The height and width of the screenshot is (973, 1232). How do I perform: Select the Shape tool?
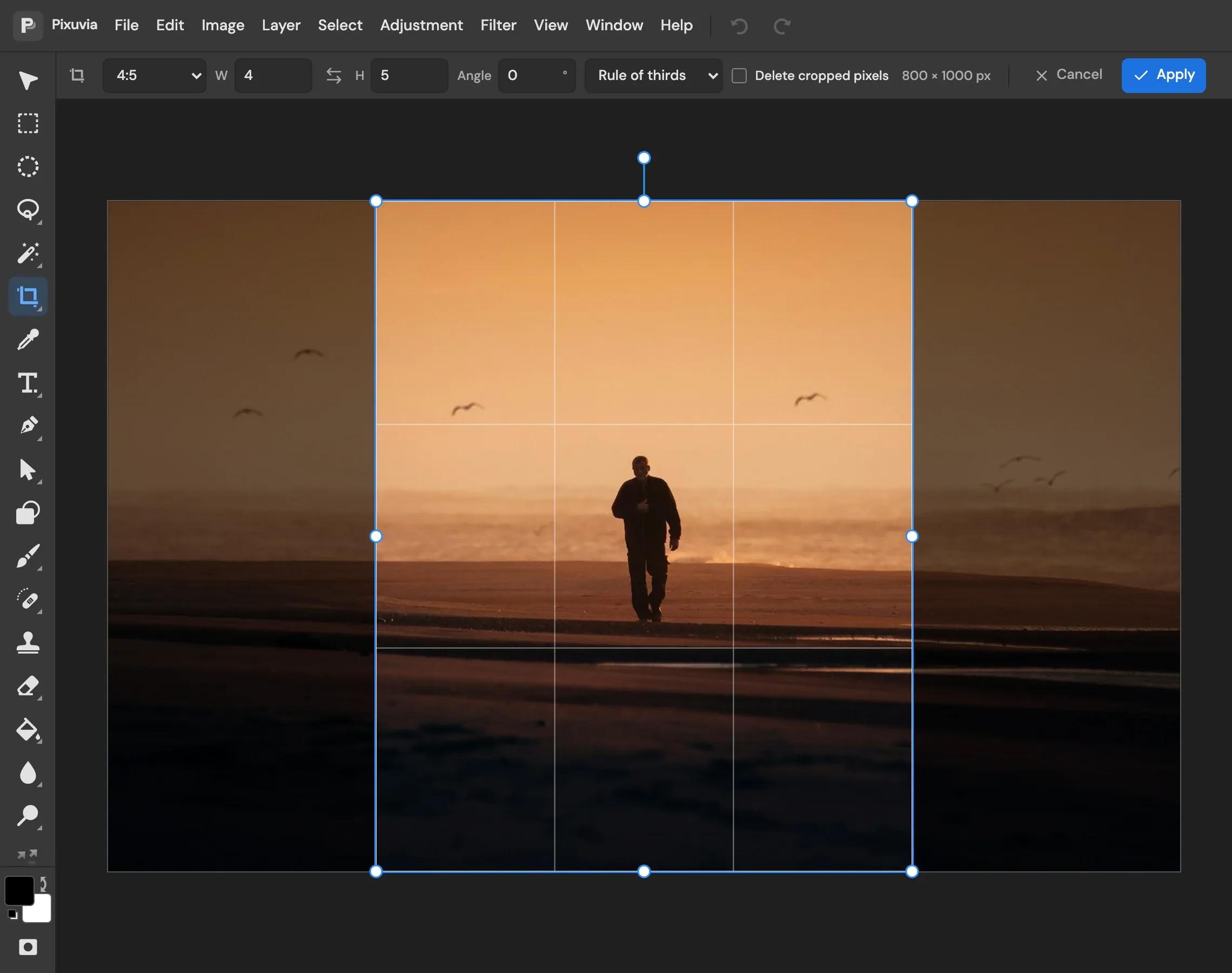[28, 512]
